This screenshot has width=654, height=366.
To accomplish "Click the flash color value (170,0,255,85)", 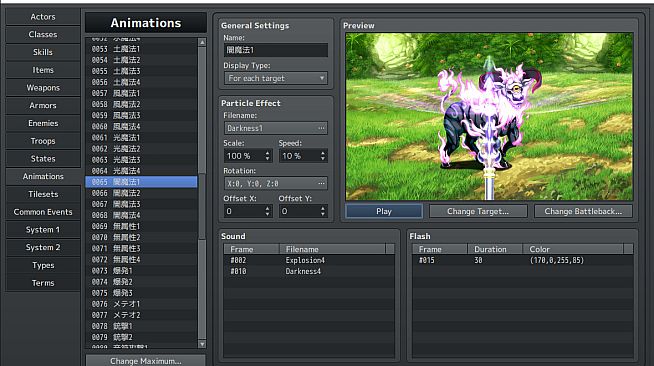I will (557, 260).
